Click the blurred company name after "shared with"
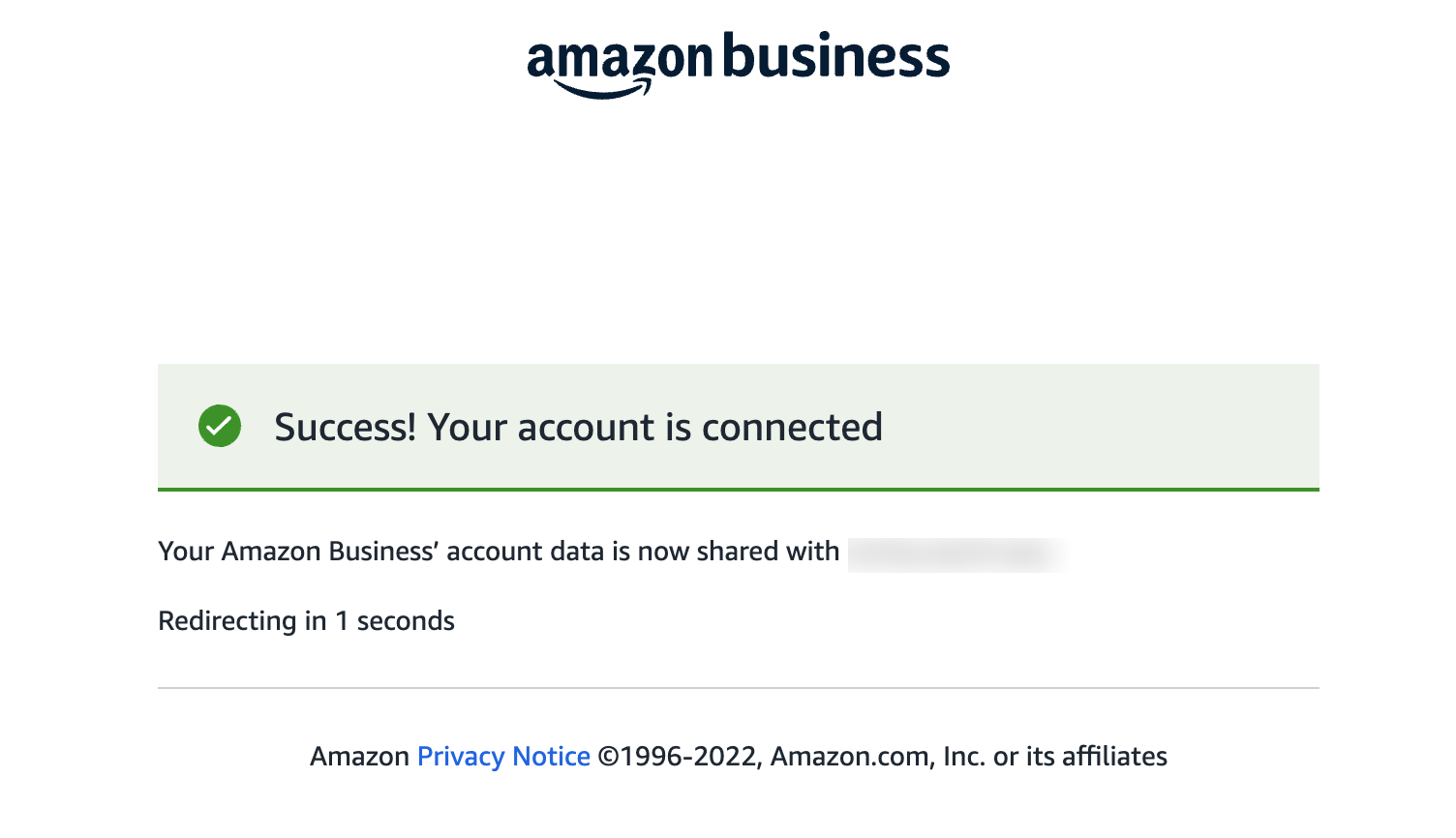Screen dimensions: 1456x838 click(x=956, y=554)
